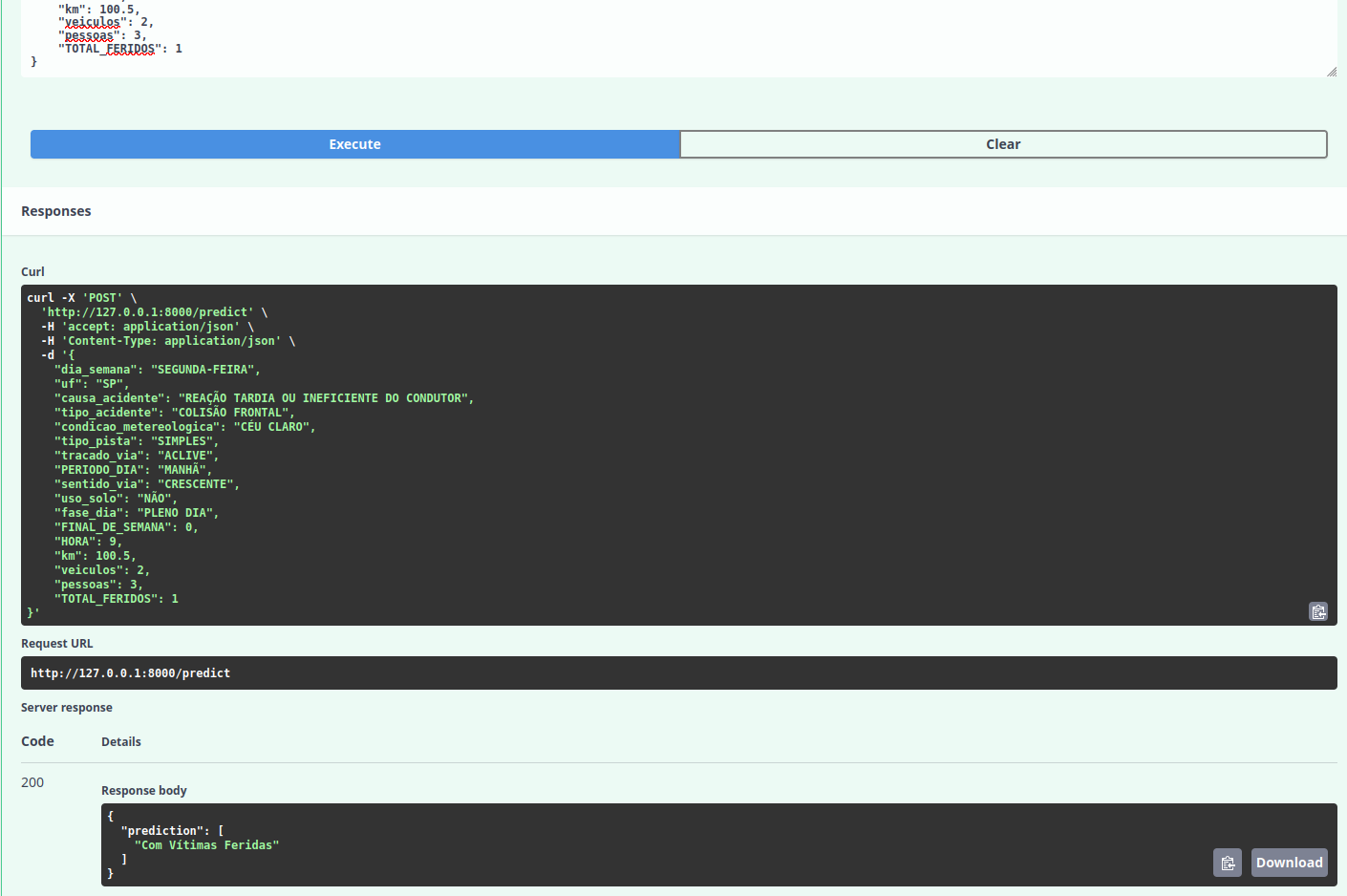Screen dimensions: 1347x896
Task: Click the "pessoas": 3 line in curl block
Action: [x=98, y=585]
